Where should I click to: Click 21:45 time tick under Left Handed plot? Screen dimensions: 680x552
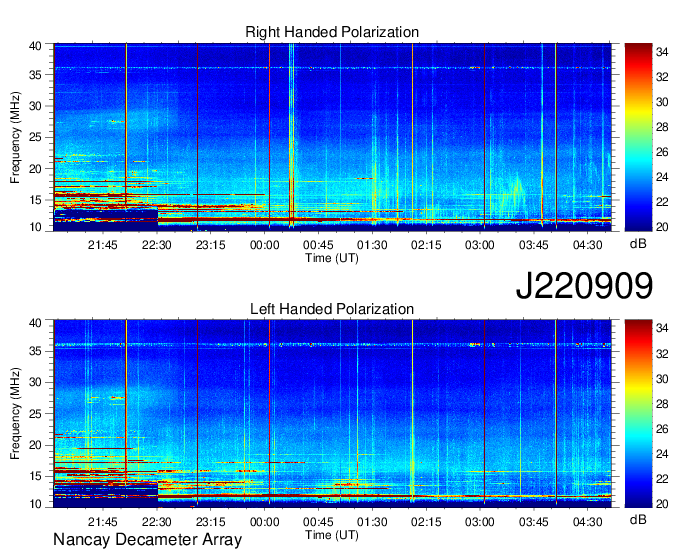pos(103,522)
